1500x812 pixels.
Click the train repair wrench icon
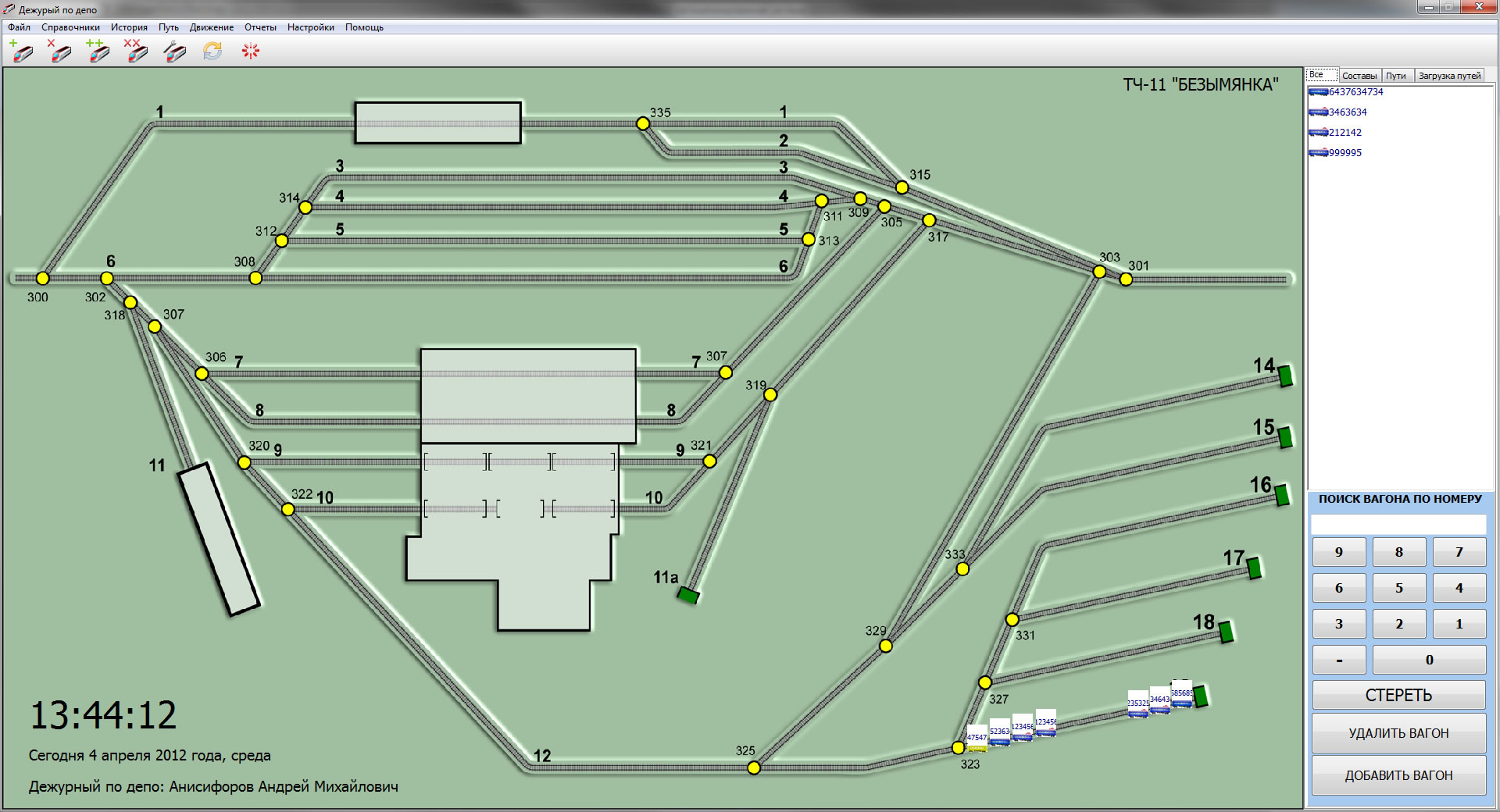[x=174, y=52]
